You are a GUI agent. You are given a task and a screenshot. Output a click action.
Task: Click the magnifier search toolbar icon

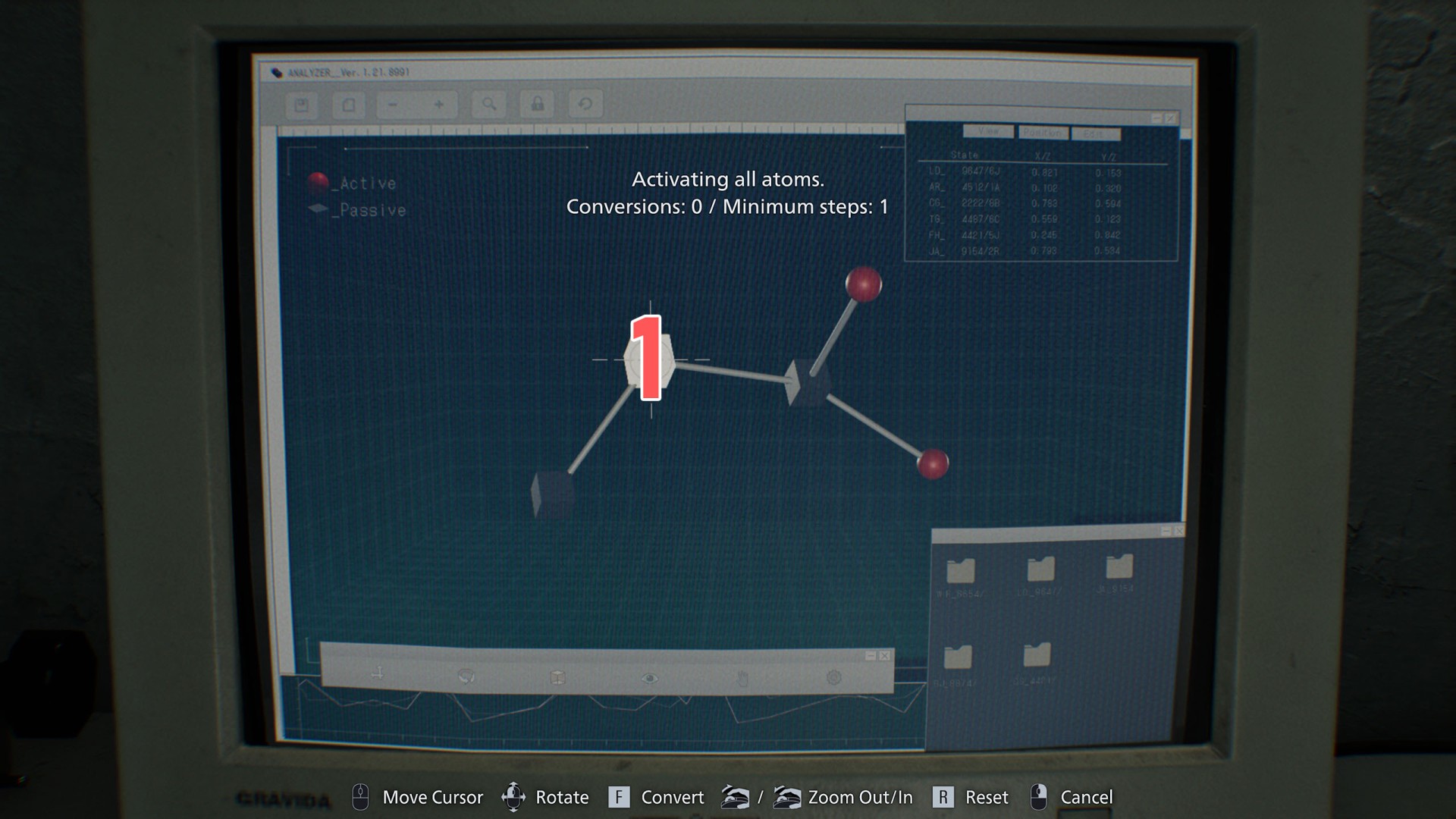pos(489,104)
